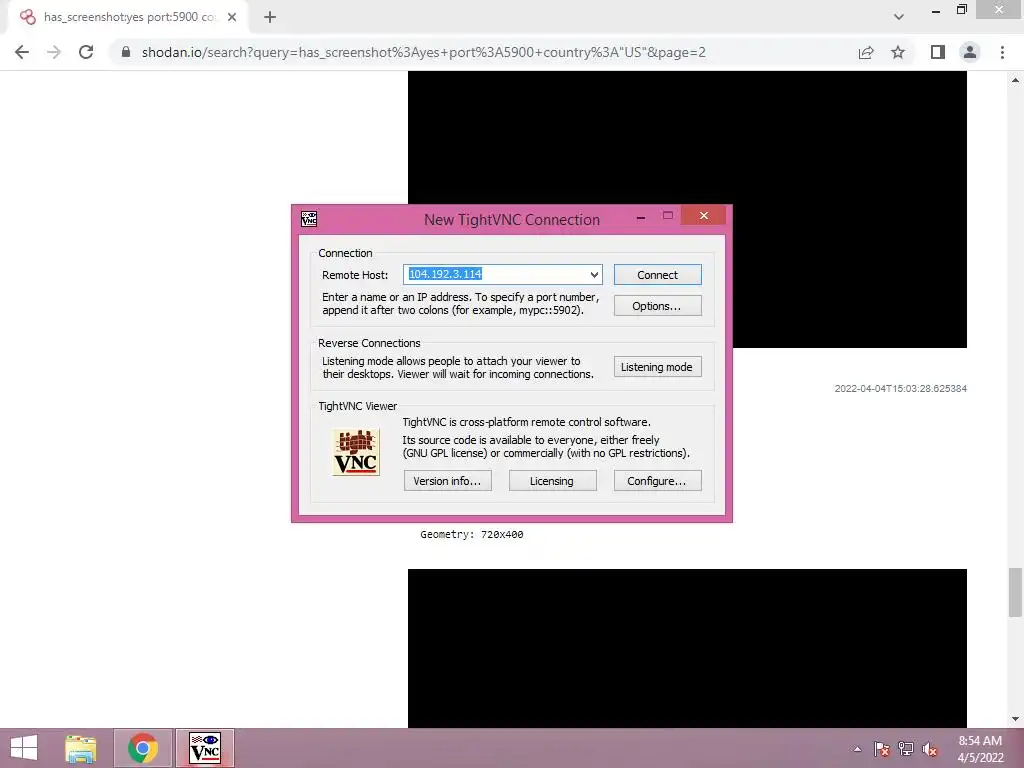Click the scrollbar up arrow
1024x768 pixels.
point(1015,80)
